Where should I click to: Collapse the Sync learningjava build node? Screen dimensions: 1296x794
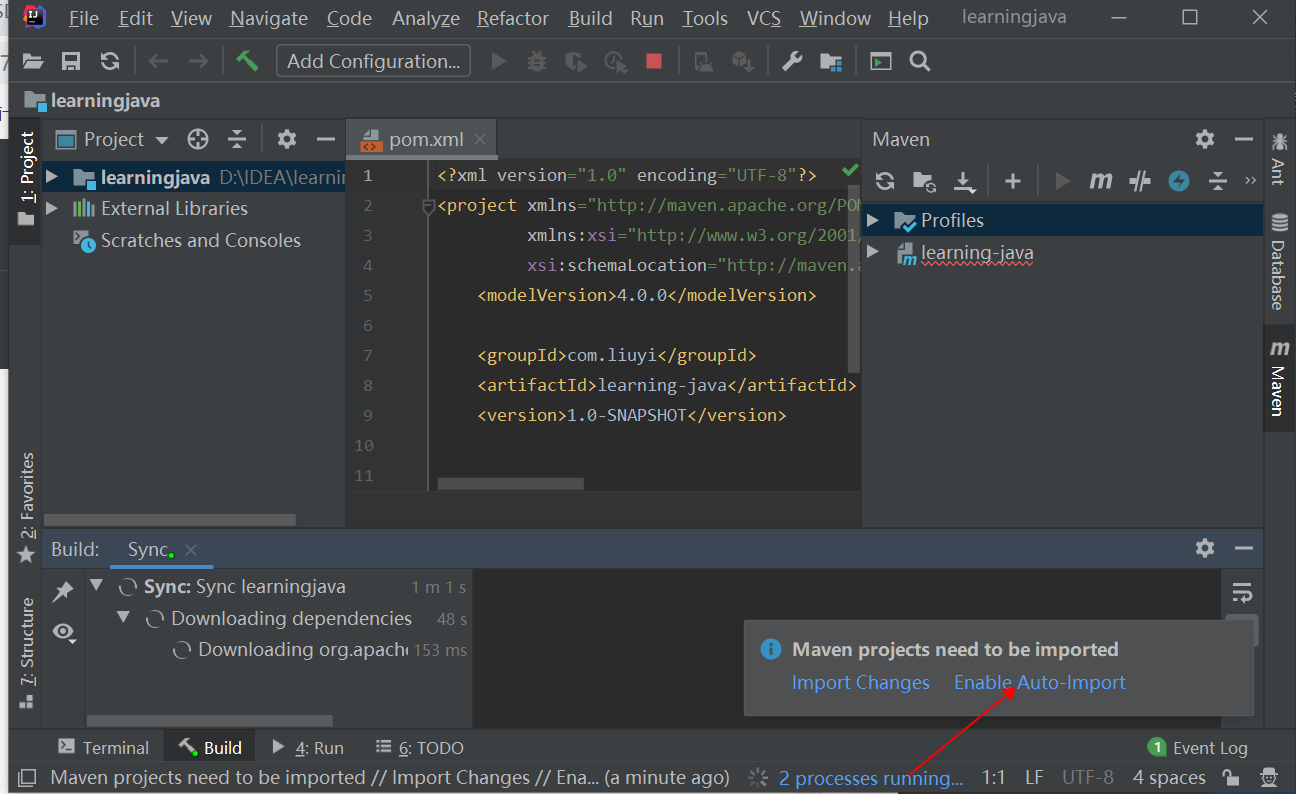click(97, 586)
